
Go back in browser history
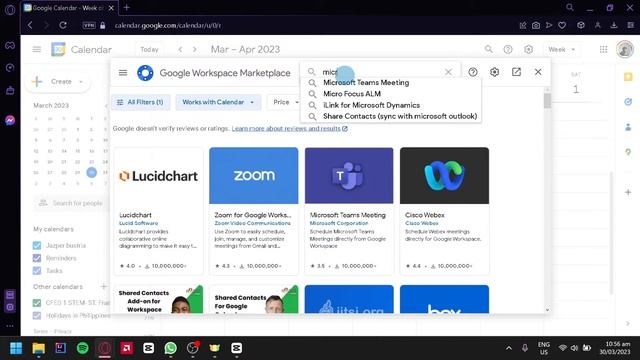[x=30, y=25]
